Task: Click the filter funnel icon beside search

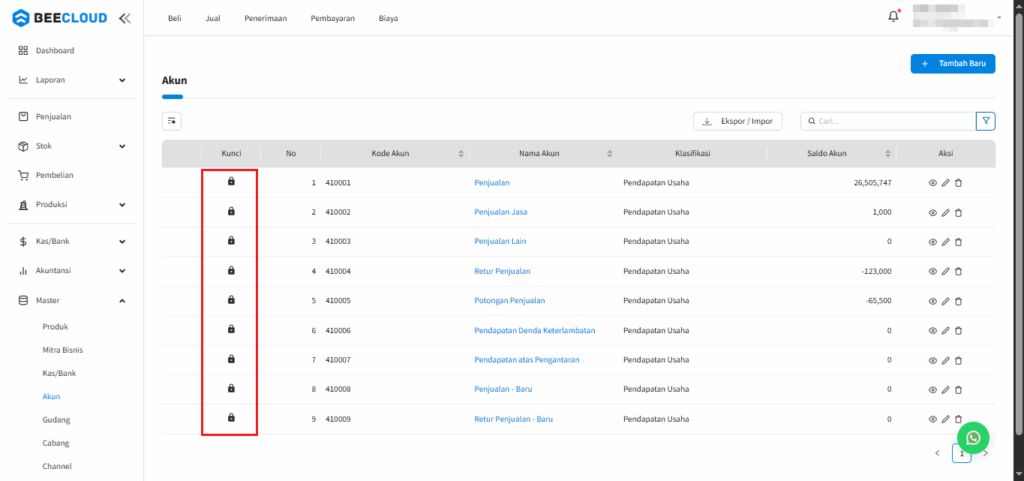Action: [986, 121]
